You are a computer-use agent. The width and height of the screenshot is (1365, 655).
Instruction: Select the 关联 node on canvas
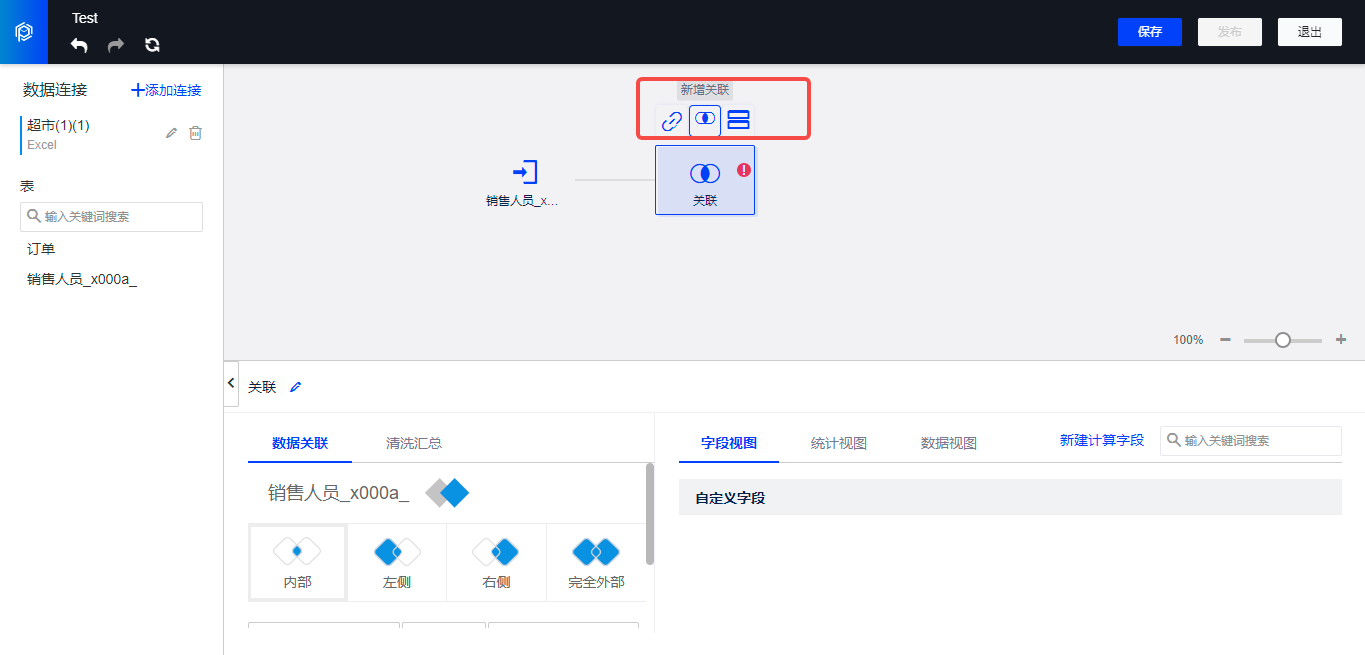(705, 180)
